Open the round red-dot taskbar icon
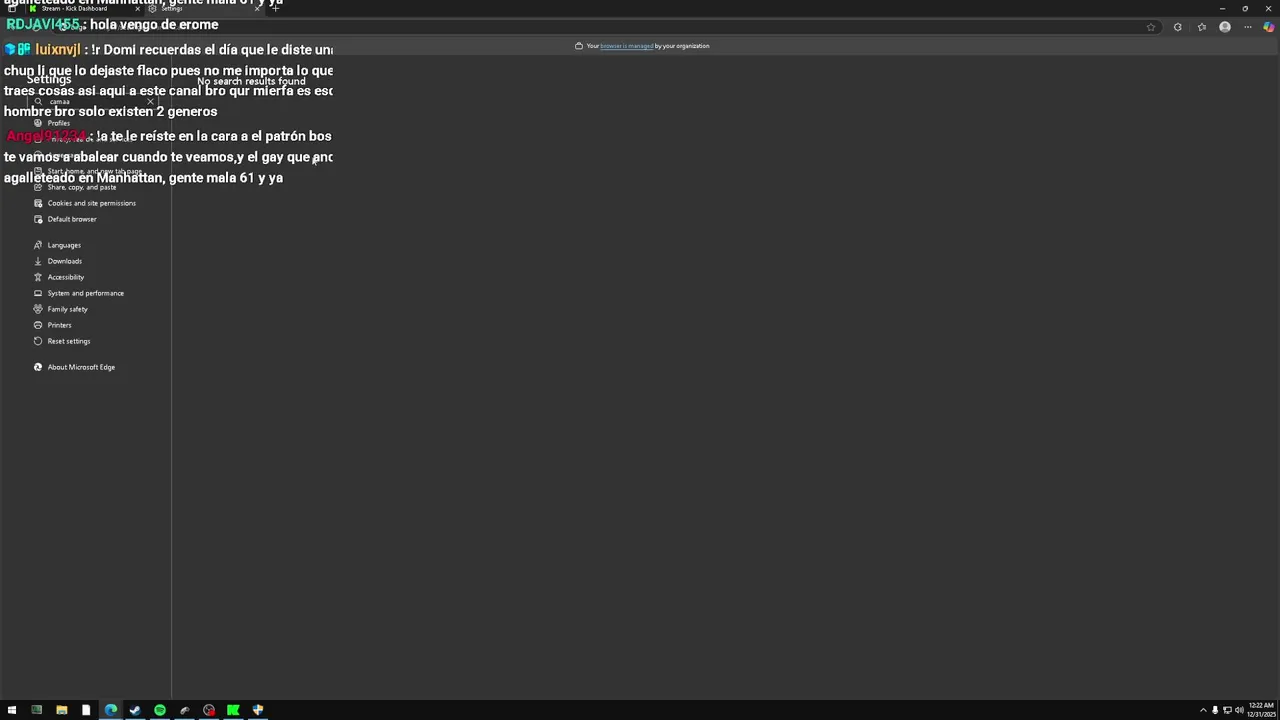 209,710
